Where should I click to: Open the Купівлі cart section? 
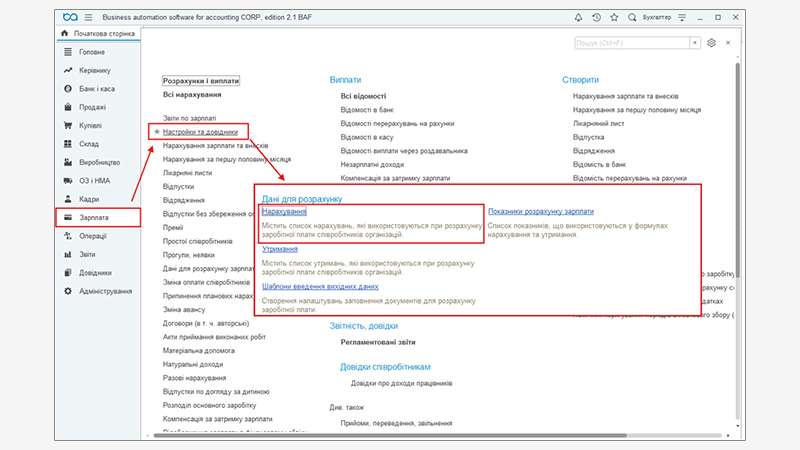(x=90, y=126)
